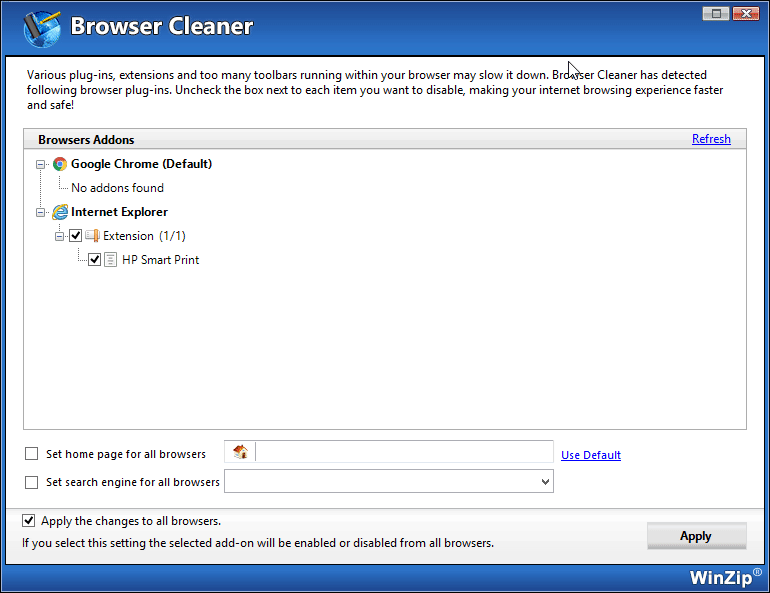
Task: Enable Set home page for all browsers
Action: pos(32,454)
